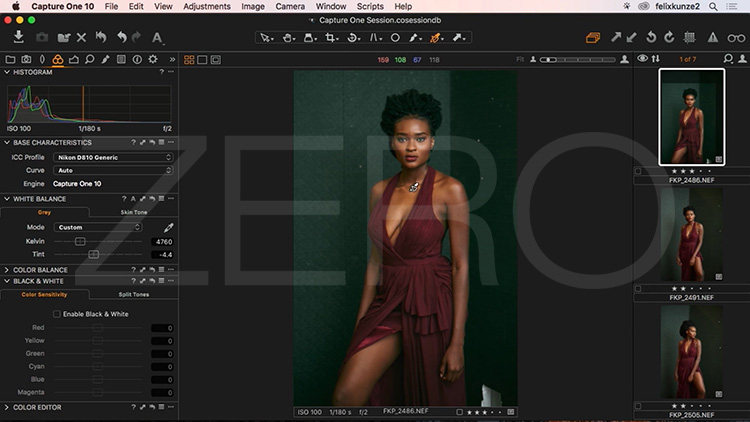Rotate image left with counterclockwise arrow
750x422 pixels.
tap(652, 38)
